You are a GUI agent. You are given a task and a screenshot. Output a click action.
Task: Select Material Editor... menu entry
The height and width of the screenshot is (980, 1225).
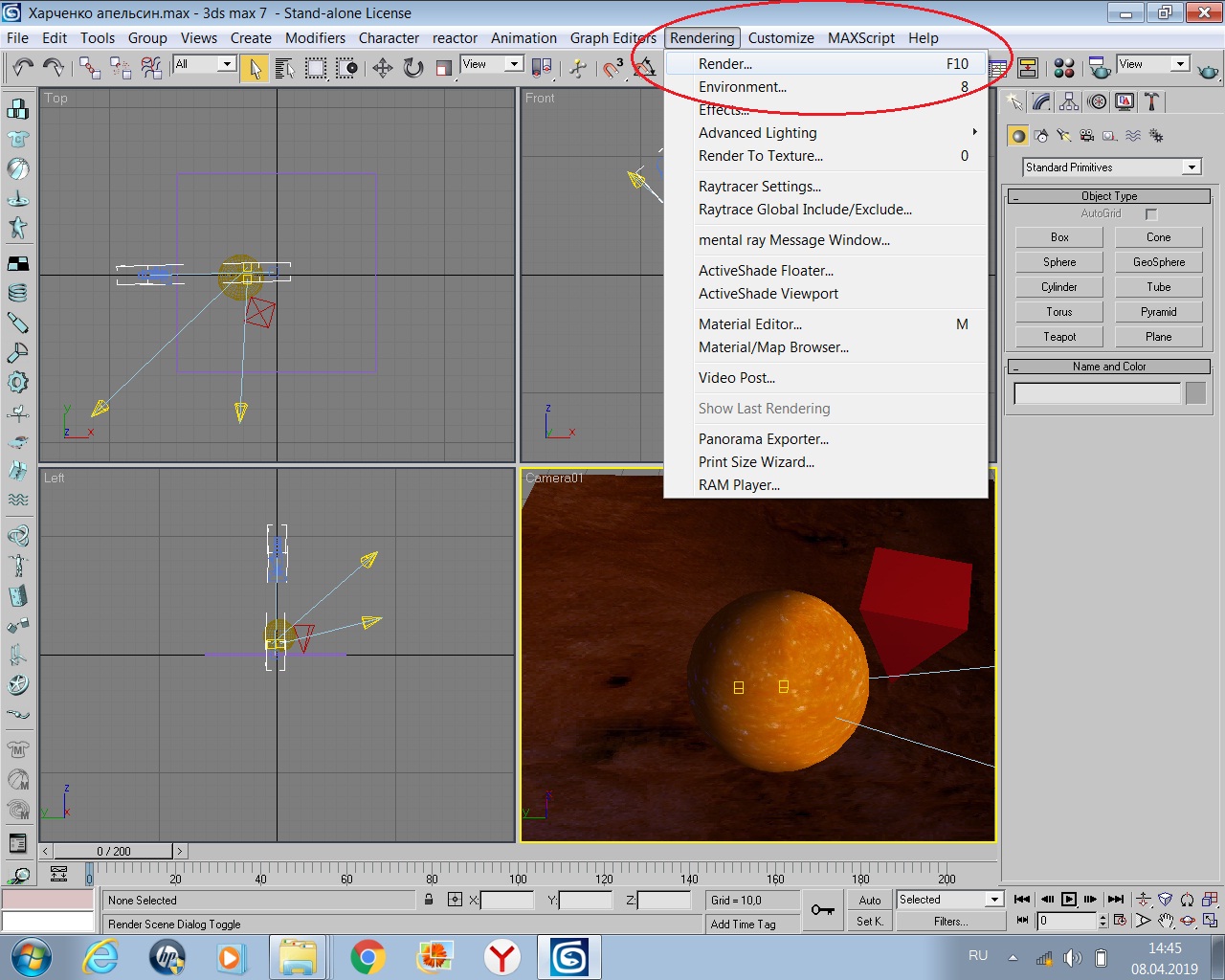825,324
